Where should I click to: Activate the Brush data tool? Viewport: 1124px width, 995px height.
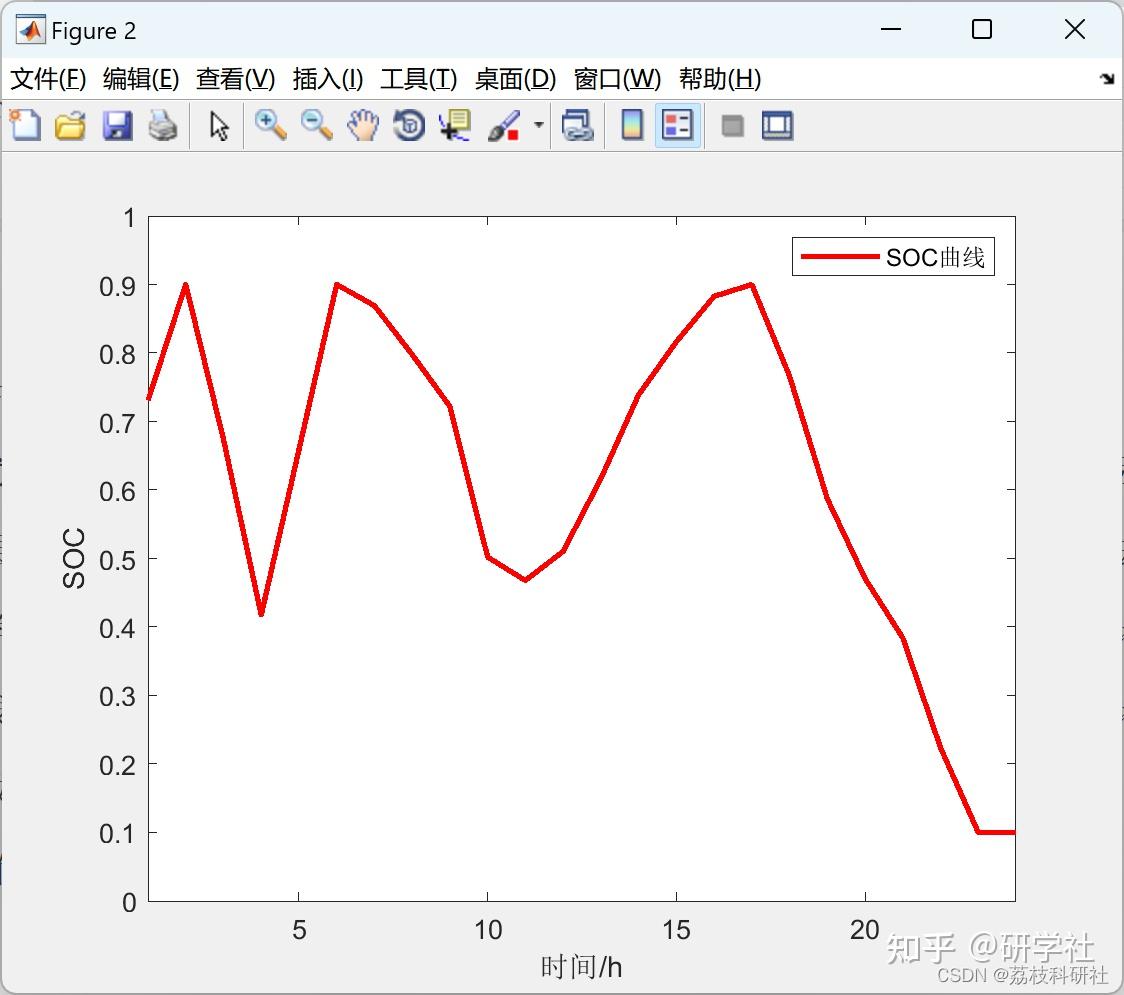point(502,125)
